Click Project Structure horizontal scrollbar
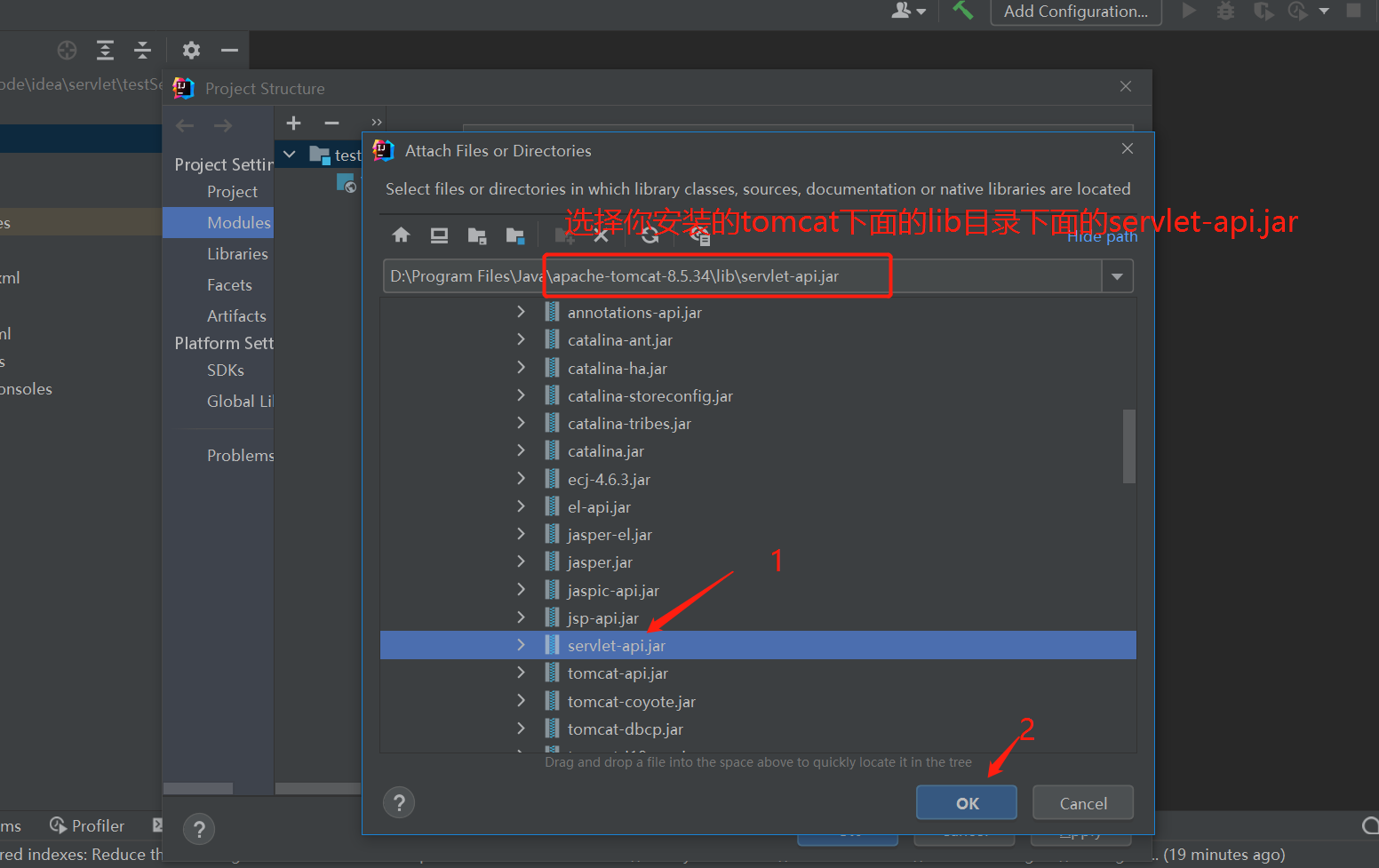The height and width of the screenshot is (868, 1379). click(x=198, y=788)
